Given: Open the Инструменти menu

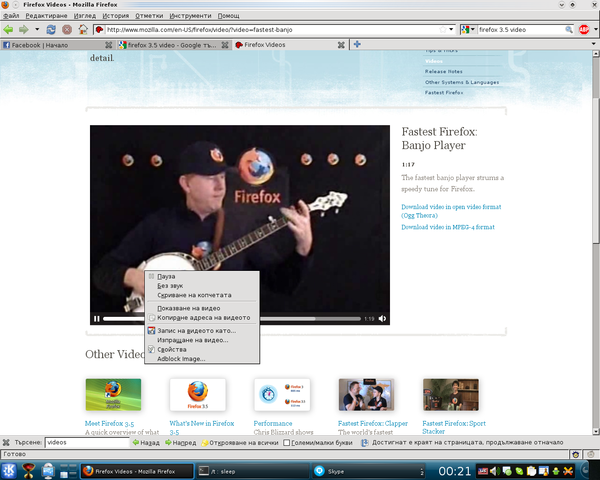Looking at the screenshot, I should click(x=191, y=16).
